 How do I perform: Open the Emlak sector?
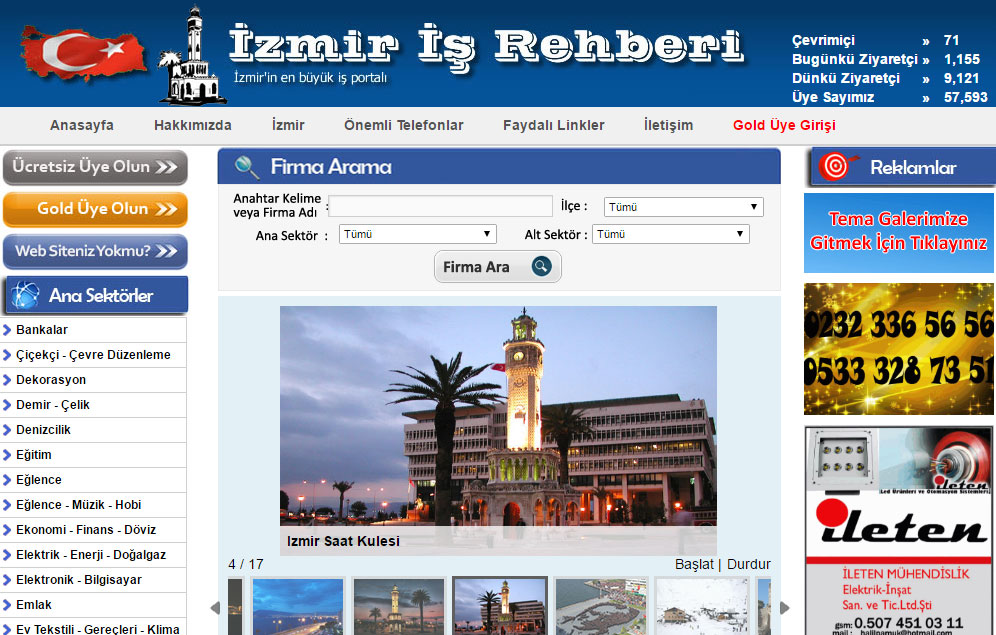tap(34, 605)
